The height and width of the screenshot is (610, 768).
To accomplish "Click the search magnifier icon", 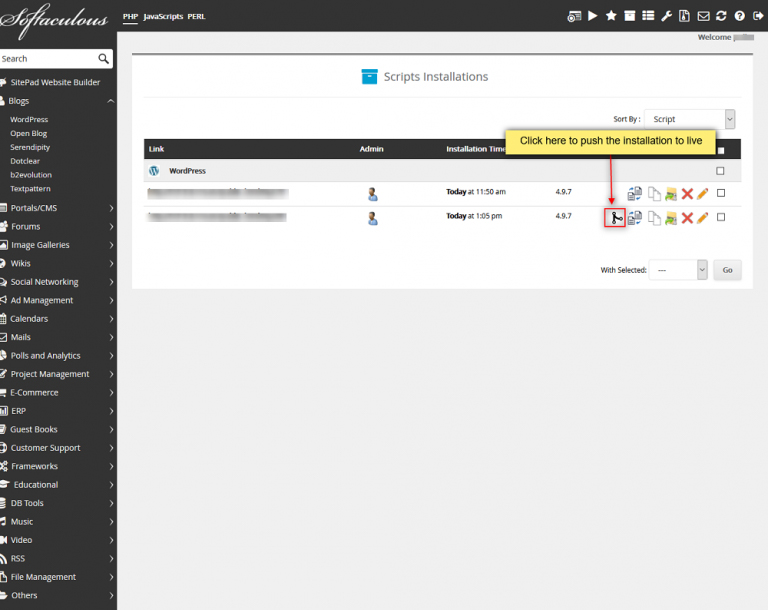I will coord(103,59).
